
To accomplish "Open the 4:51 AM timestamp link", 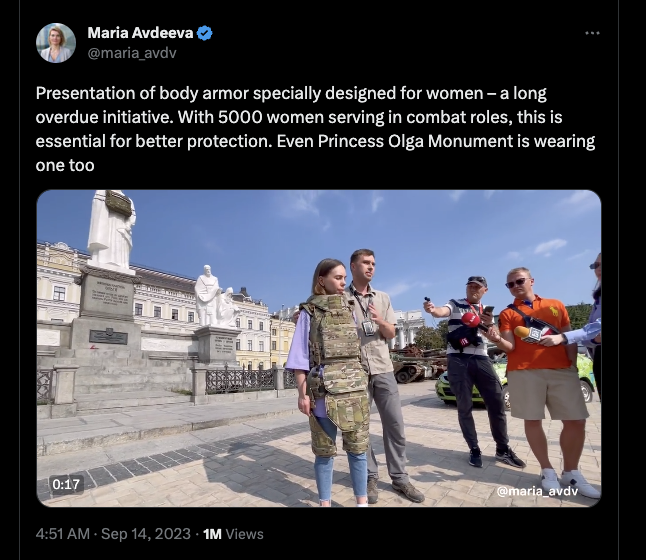I will click(x=63, y=534).
